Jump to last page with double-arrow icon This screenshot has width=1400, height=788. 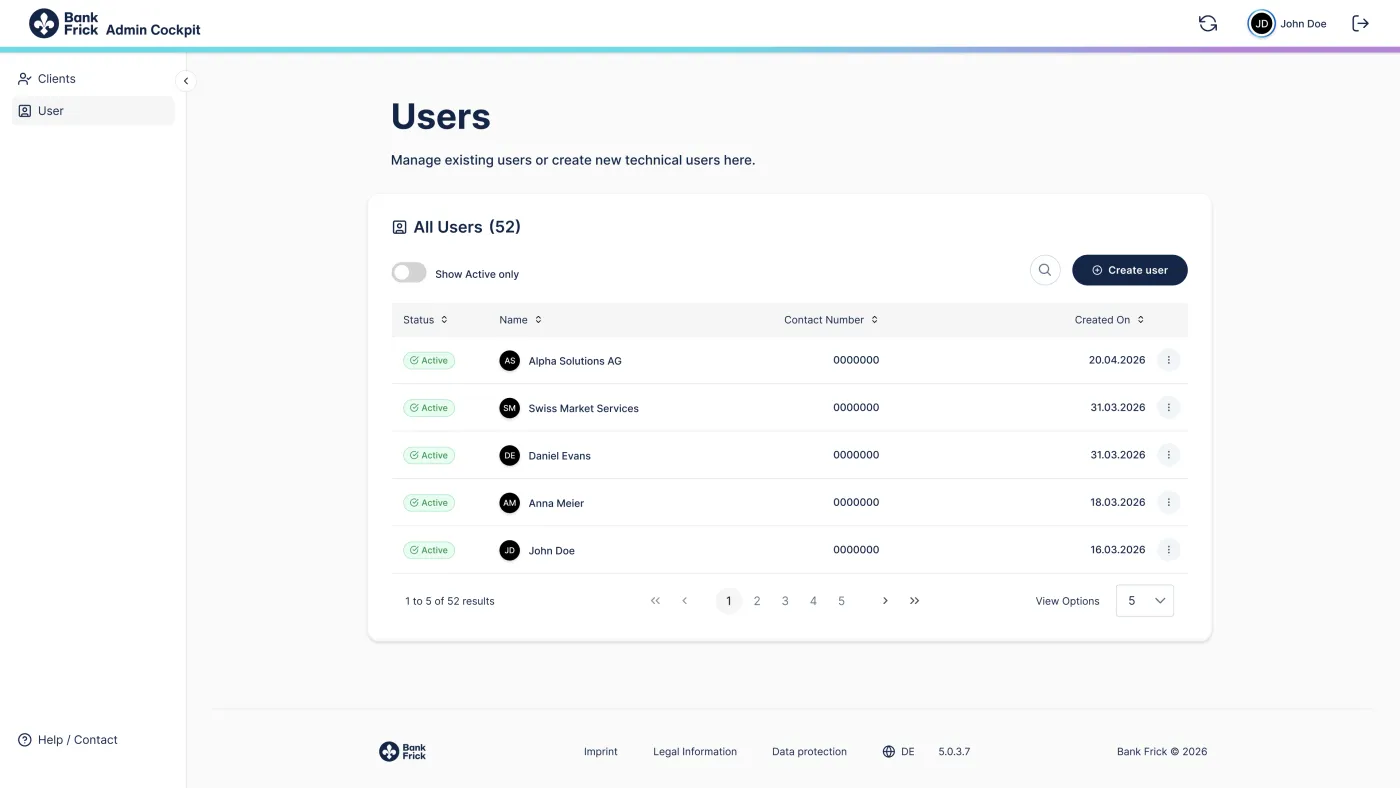914,601
